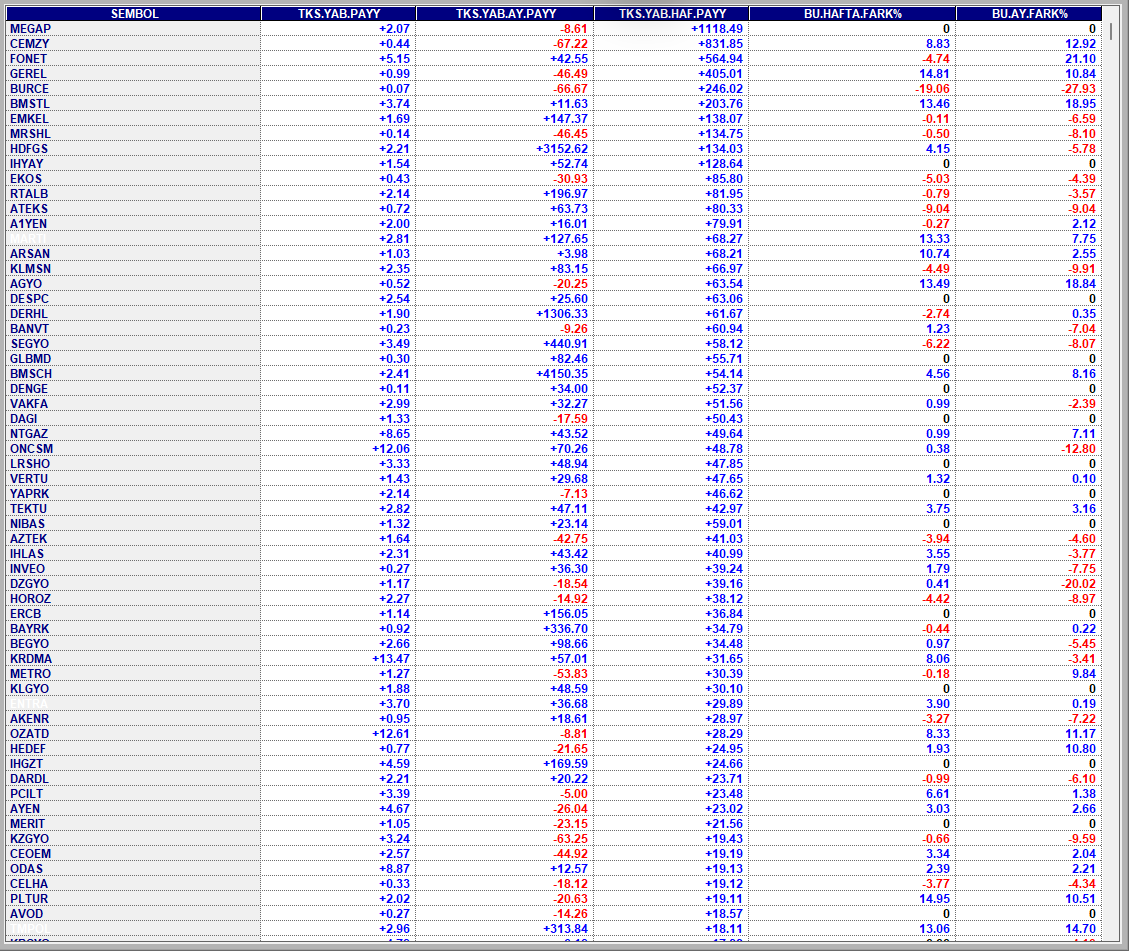Select the EMKEL symbol
The height and width of the screenshot is (951, 1129).
click(29, 120)
